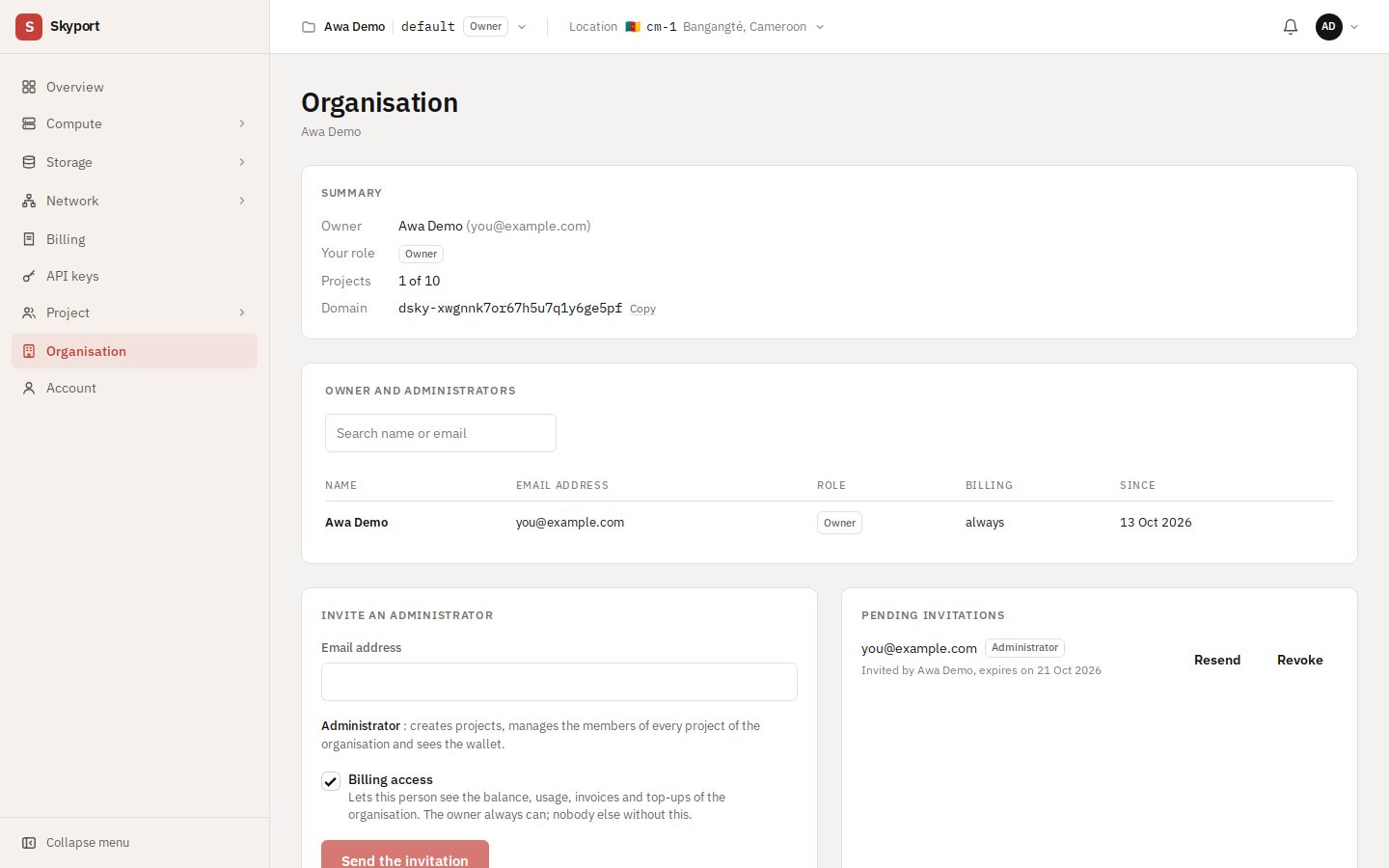
Task: Click the Billing receipt icon
Action: pyautogui.click(x=29, y=239)
